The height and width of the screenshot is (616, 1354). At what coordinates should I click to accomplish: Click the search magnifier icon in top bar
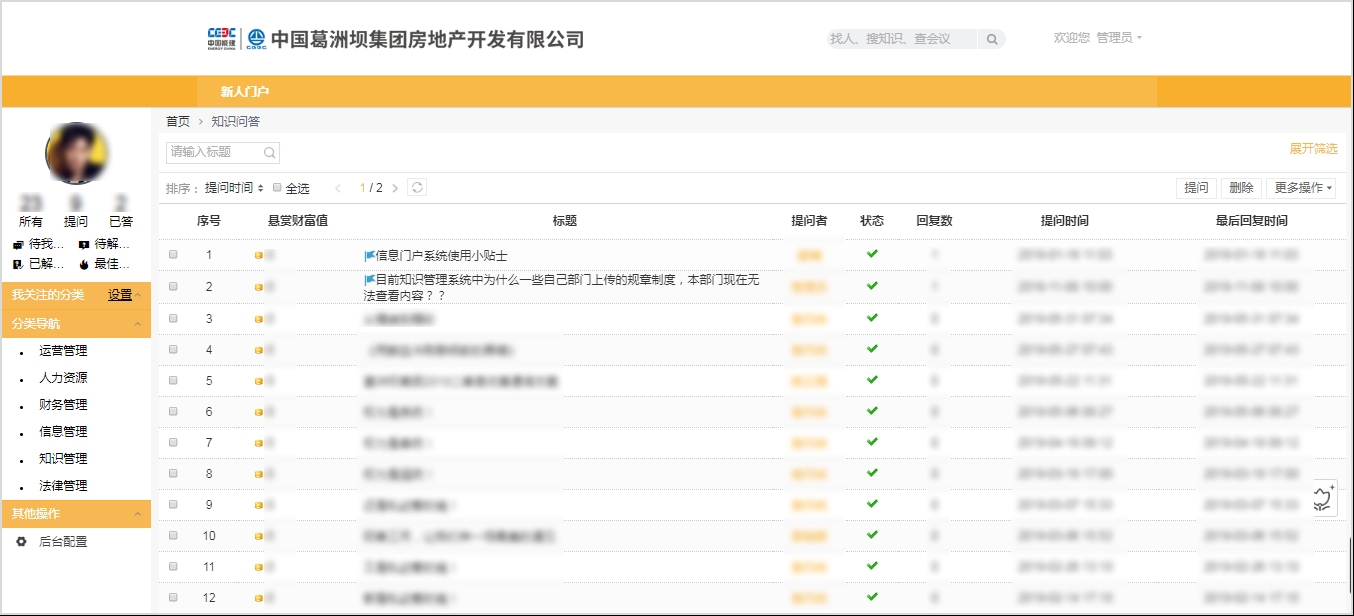[992, 39]
